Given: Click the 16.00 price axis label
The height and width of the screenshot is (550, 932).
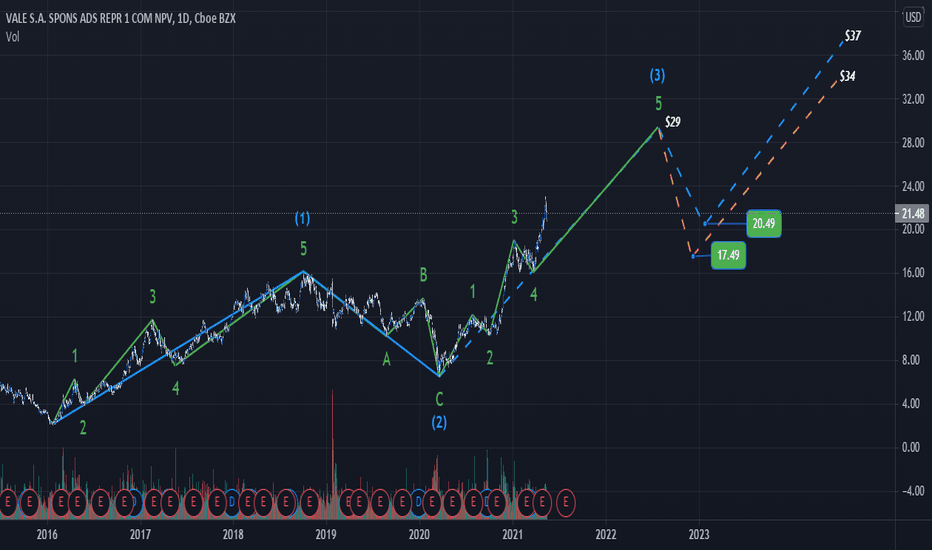Looking at the screenshot, I should [914, 273].
